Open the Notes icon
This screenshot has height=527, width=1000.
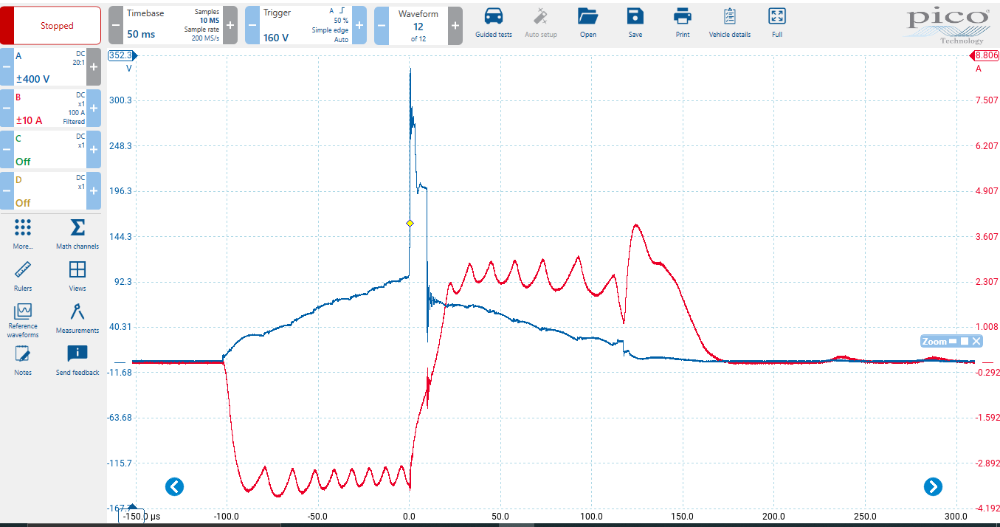coord(23,354)
